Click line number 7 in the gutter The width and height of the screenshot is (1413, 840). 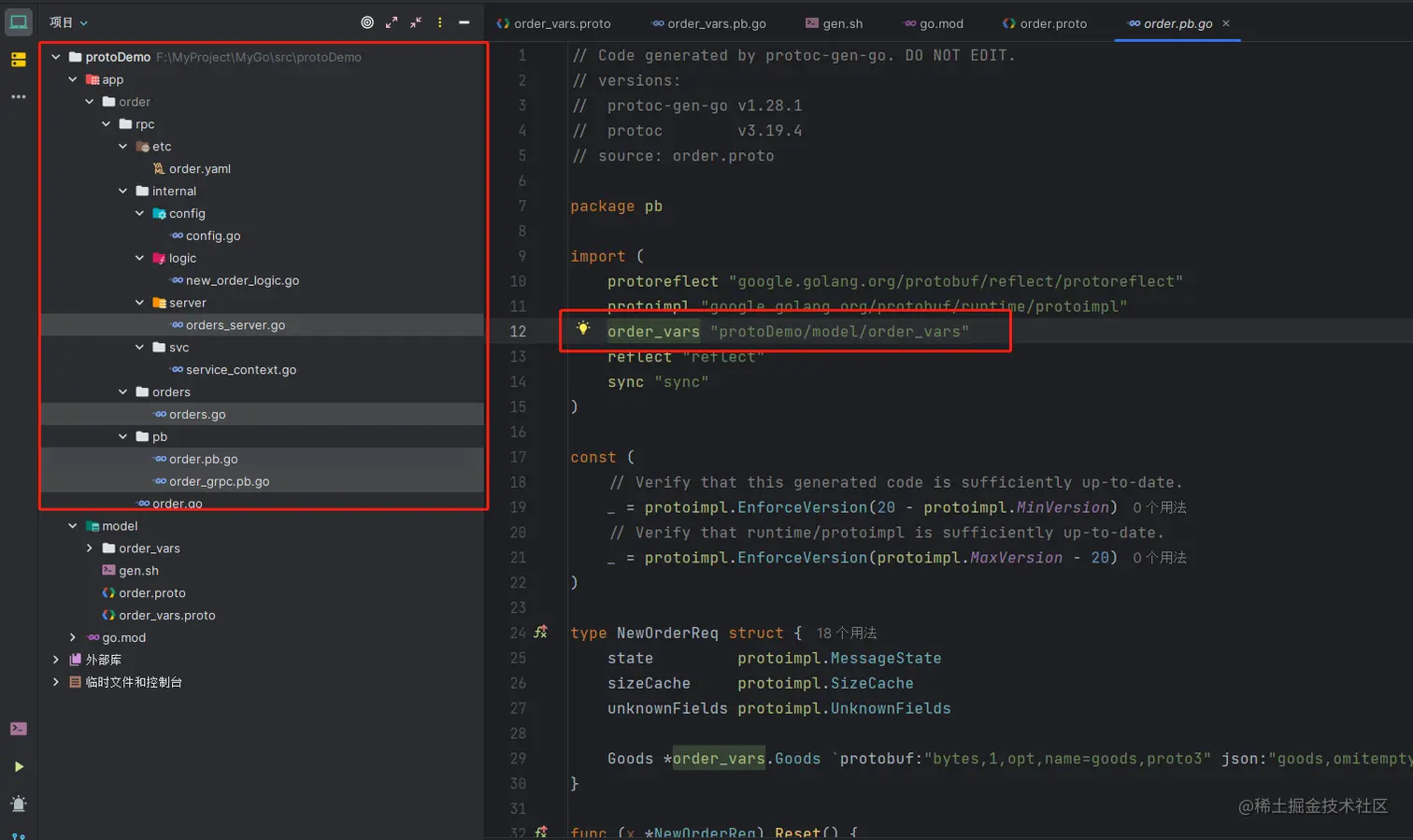point(522,206)
